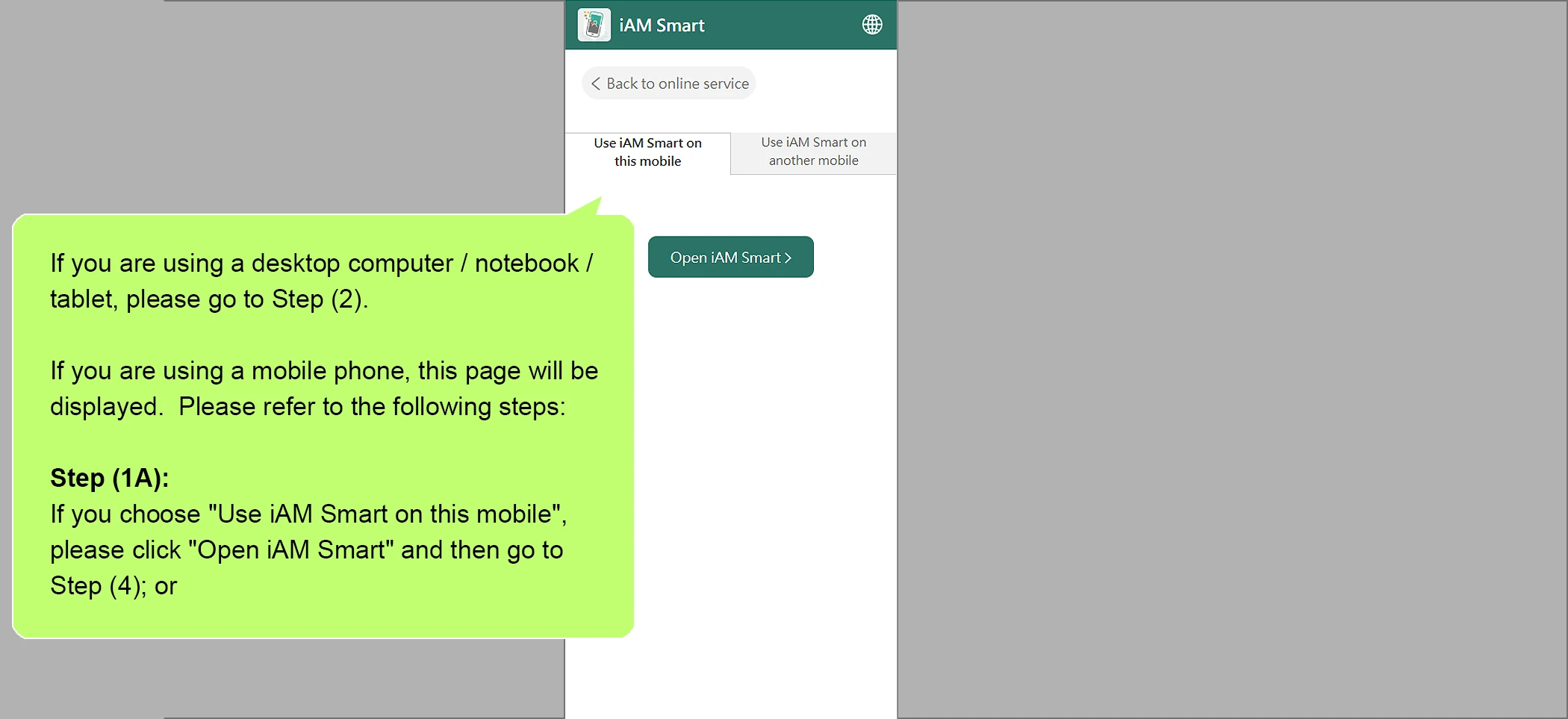Click the iAM Smart app logo icon
The width and height of the screenshot is (1568, 719).
[x=594, y=25]
